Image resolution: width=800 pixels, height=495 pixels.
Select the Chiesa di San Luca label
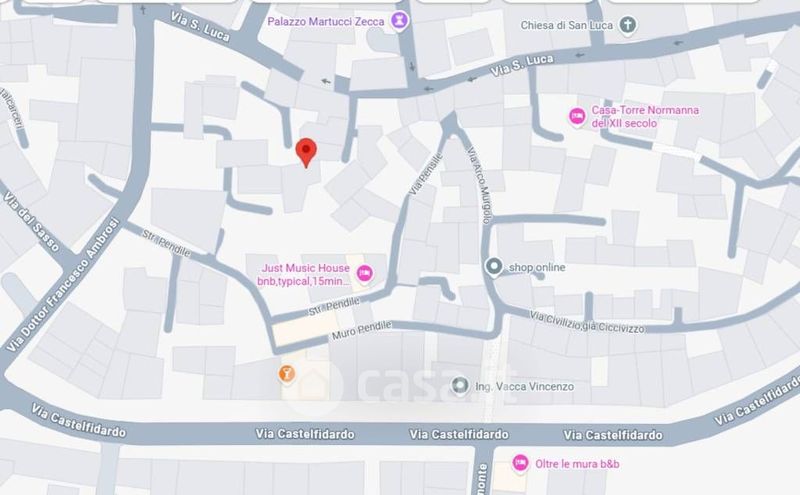[x=566, y=25]
